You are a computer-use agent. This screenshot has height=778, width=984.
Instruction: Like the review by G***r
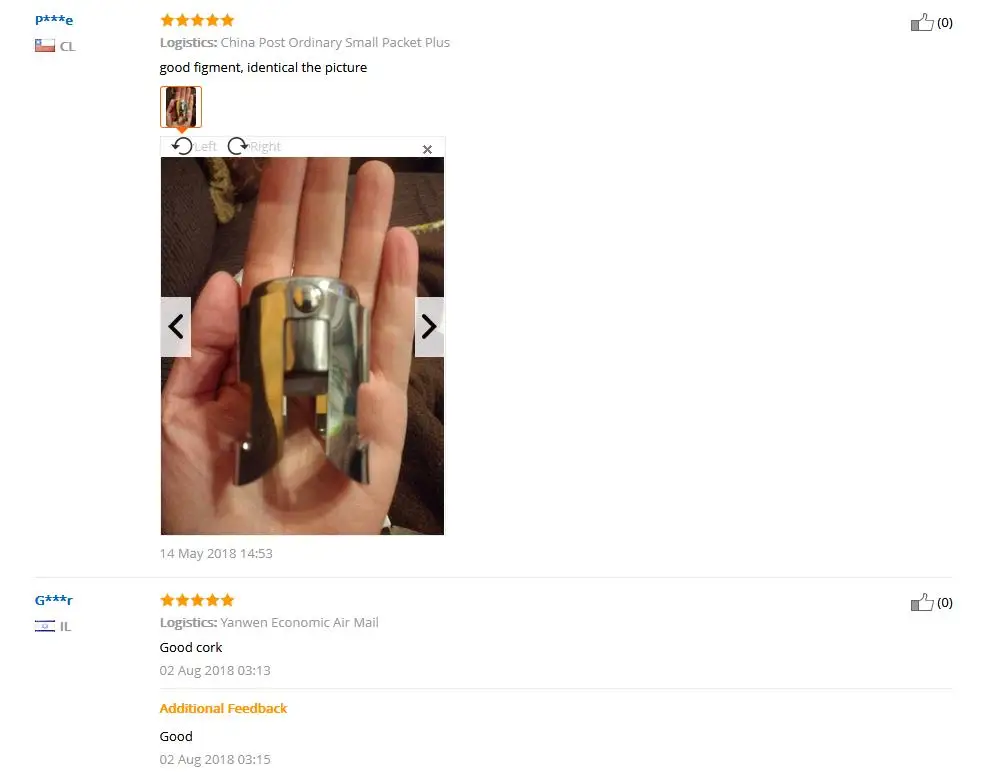click(x=922, y=602)
